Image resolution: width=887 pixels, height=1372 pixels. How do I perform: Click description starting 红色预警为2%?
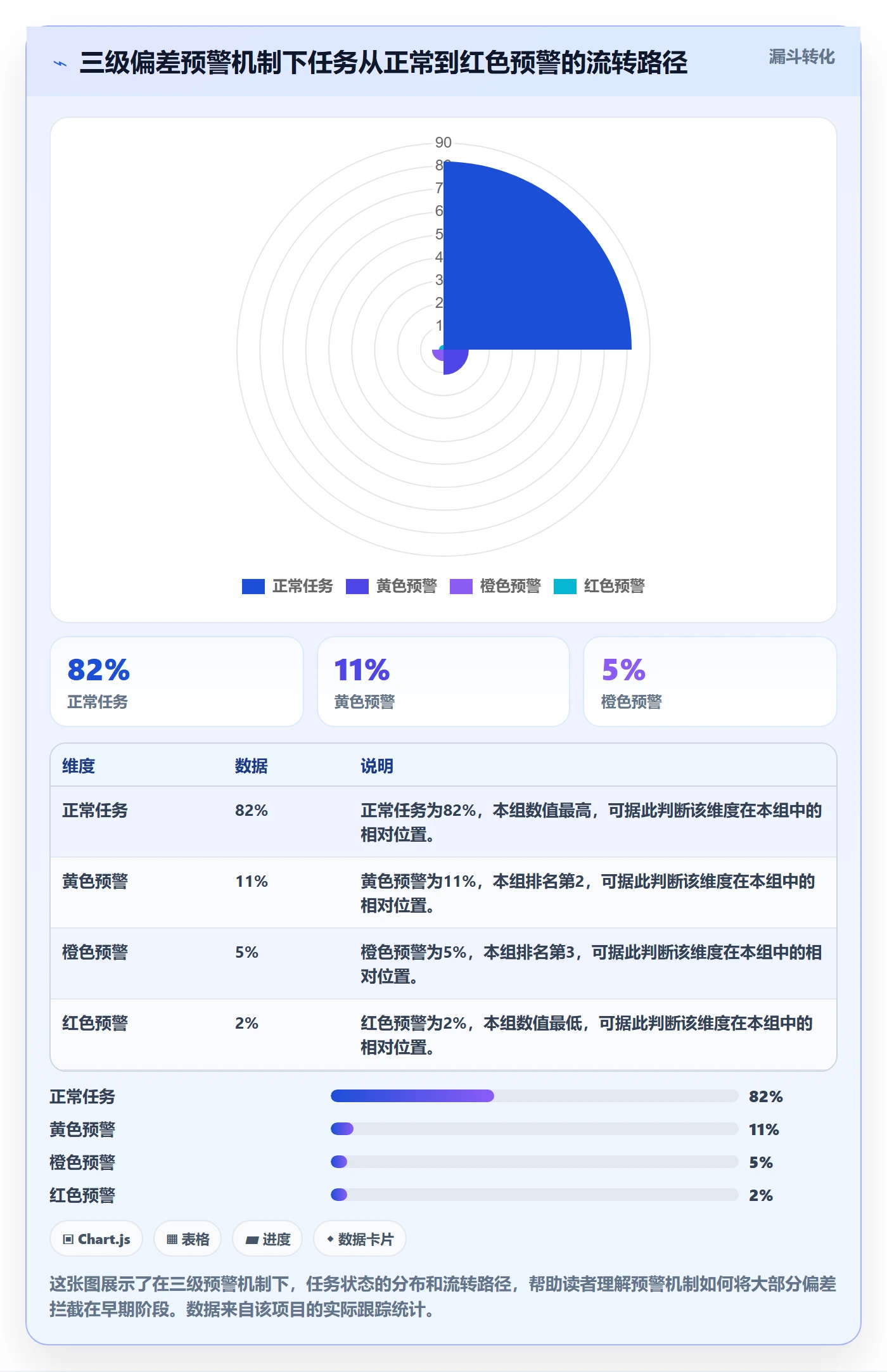point(587,1035)
